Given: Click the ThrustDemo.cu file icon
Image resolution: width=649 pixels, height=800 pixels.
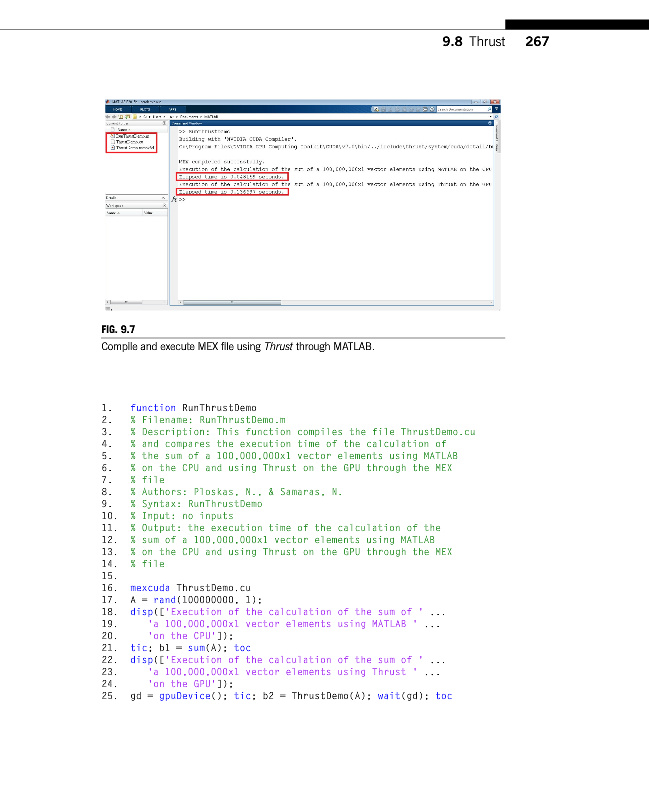Looking at the screenshot, I should point(109,142).
